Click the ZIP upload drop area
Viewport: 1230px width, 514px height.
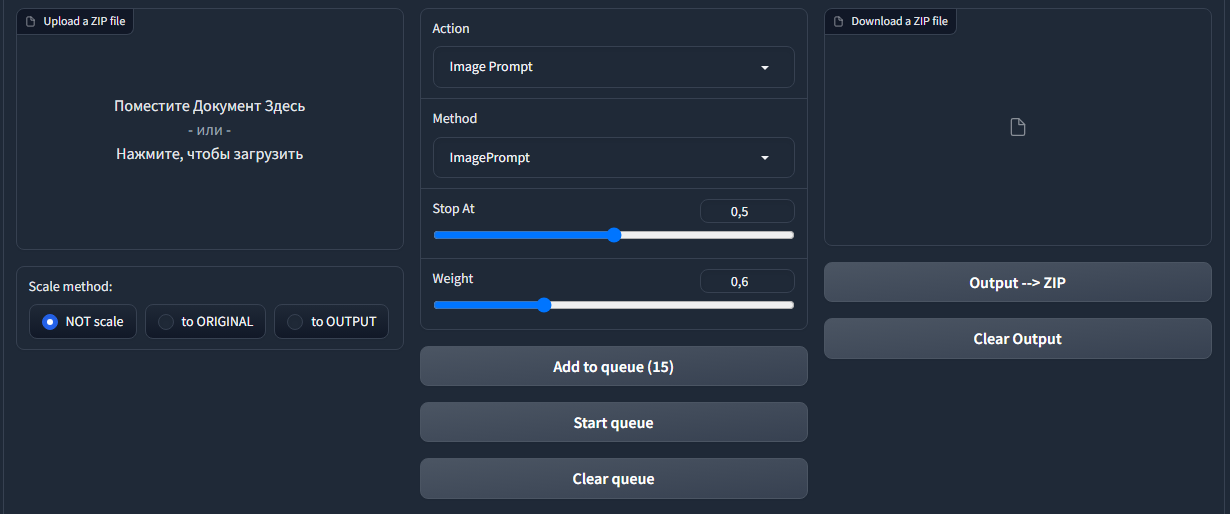click(210, 130)
